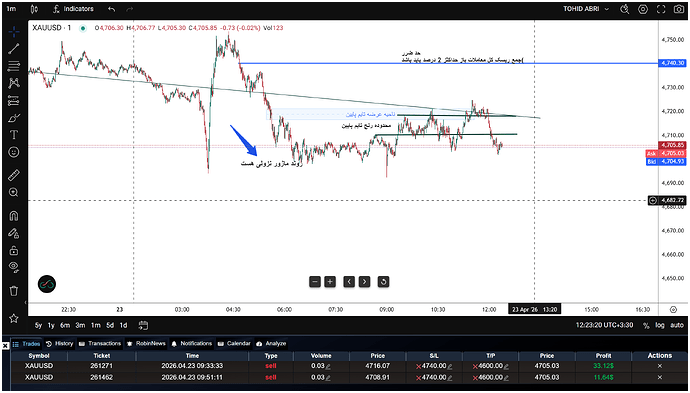Set date range to 5d

(x=110, y=325)
